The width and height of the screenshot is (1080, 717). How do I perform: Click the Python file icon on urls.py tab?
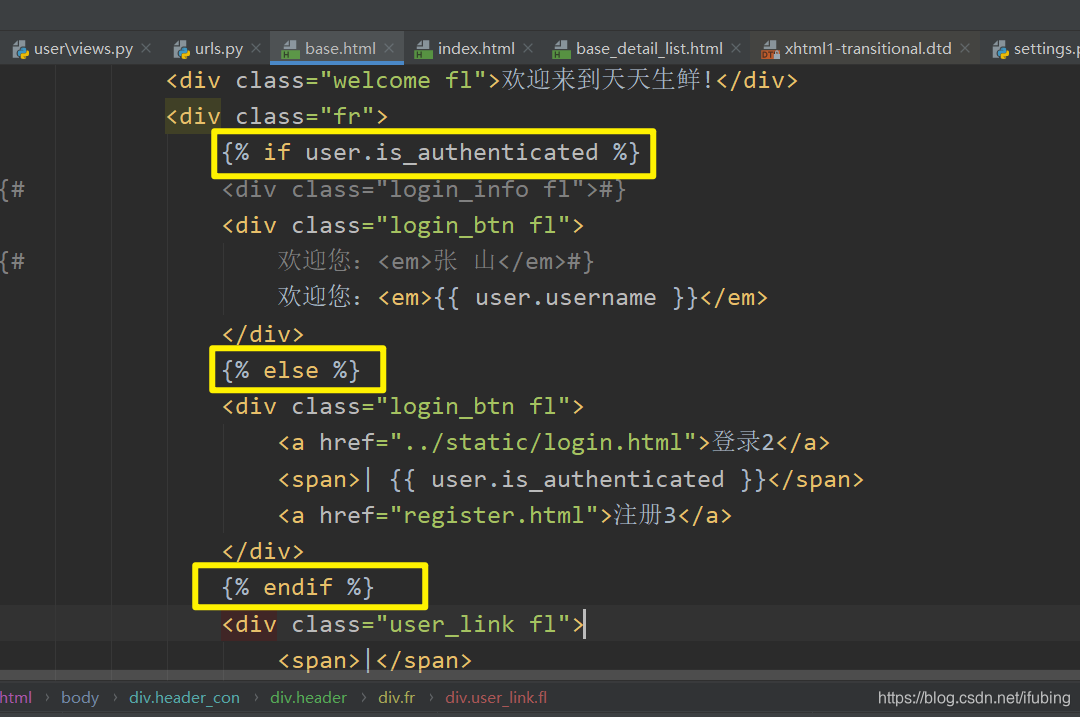click(x=182, y=49)
